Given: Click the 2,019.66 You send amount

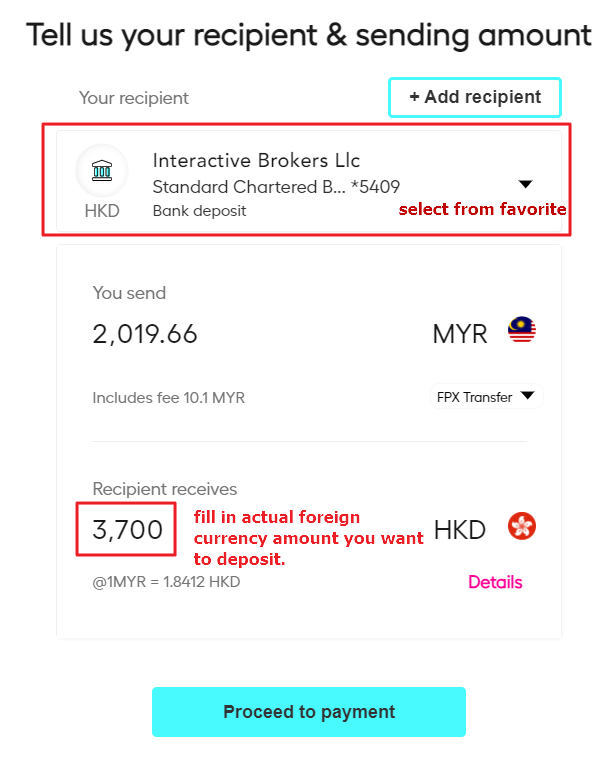Looking at the screenshot, I should point(145,334).
